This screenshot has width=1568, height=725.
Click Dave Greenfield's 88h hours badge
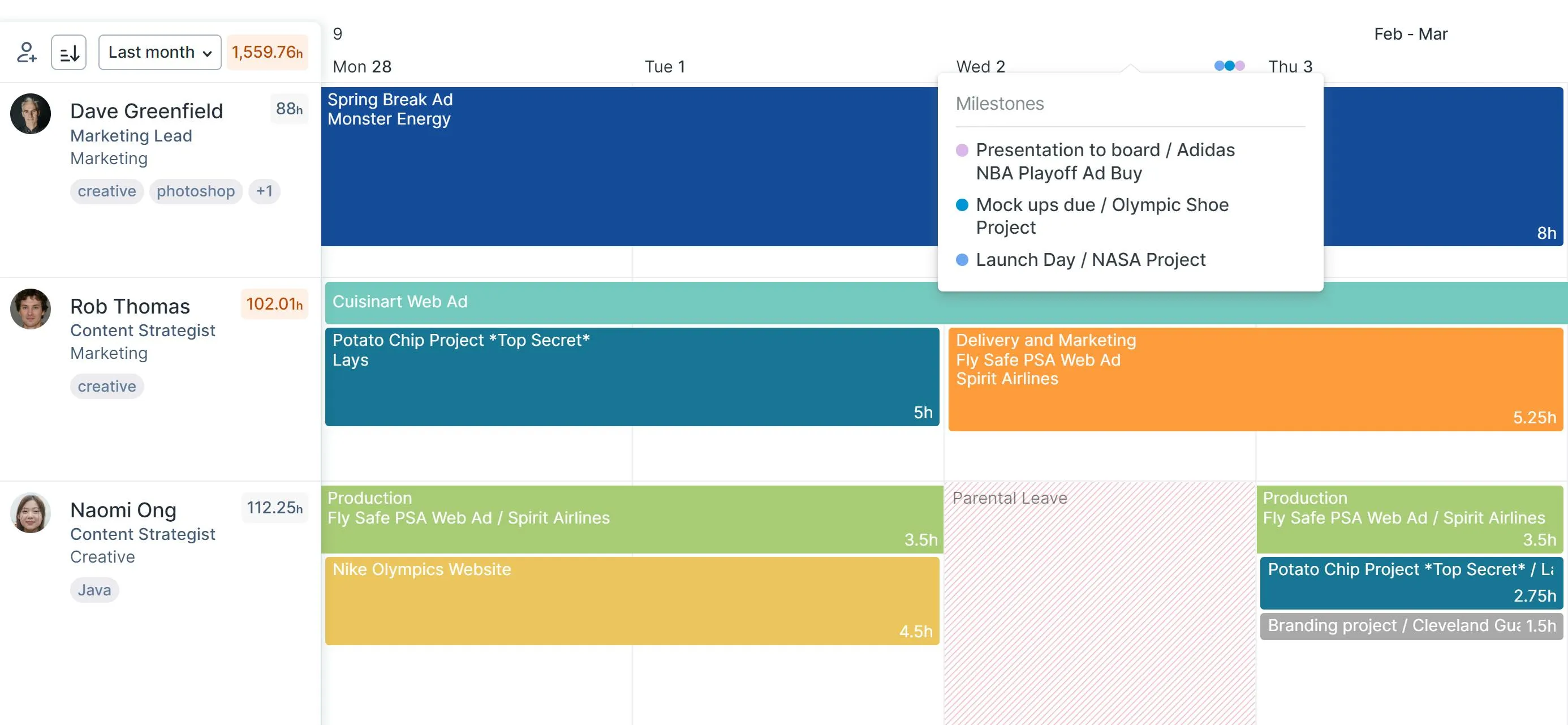click(x=289, y=109)
